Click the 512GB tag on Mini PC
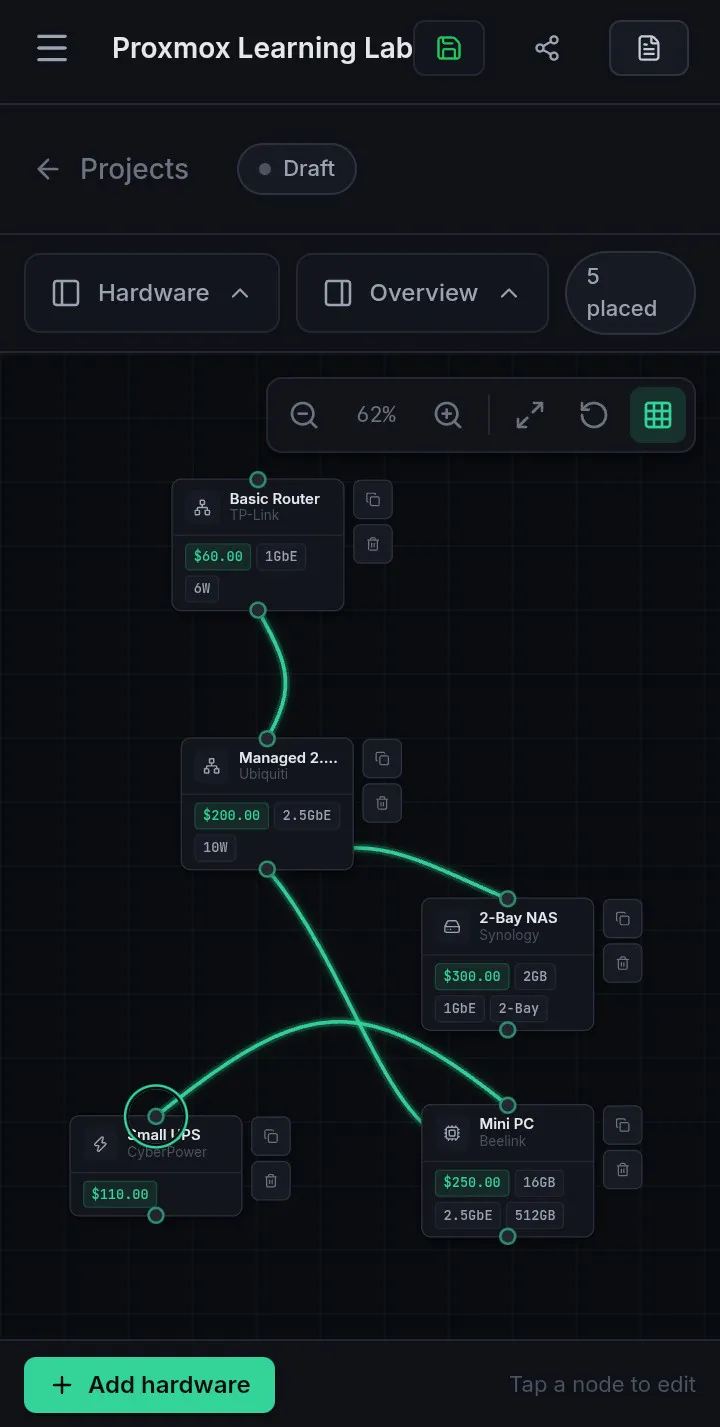Screen dimensions: 720x1427 pyautogui.click(x=535, y=1215)
